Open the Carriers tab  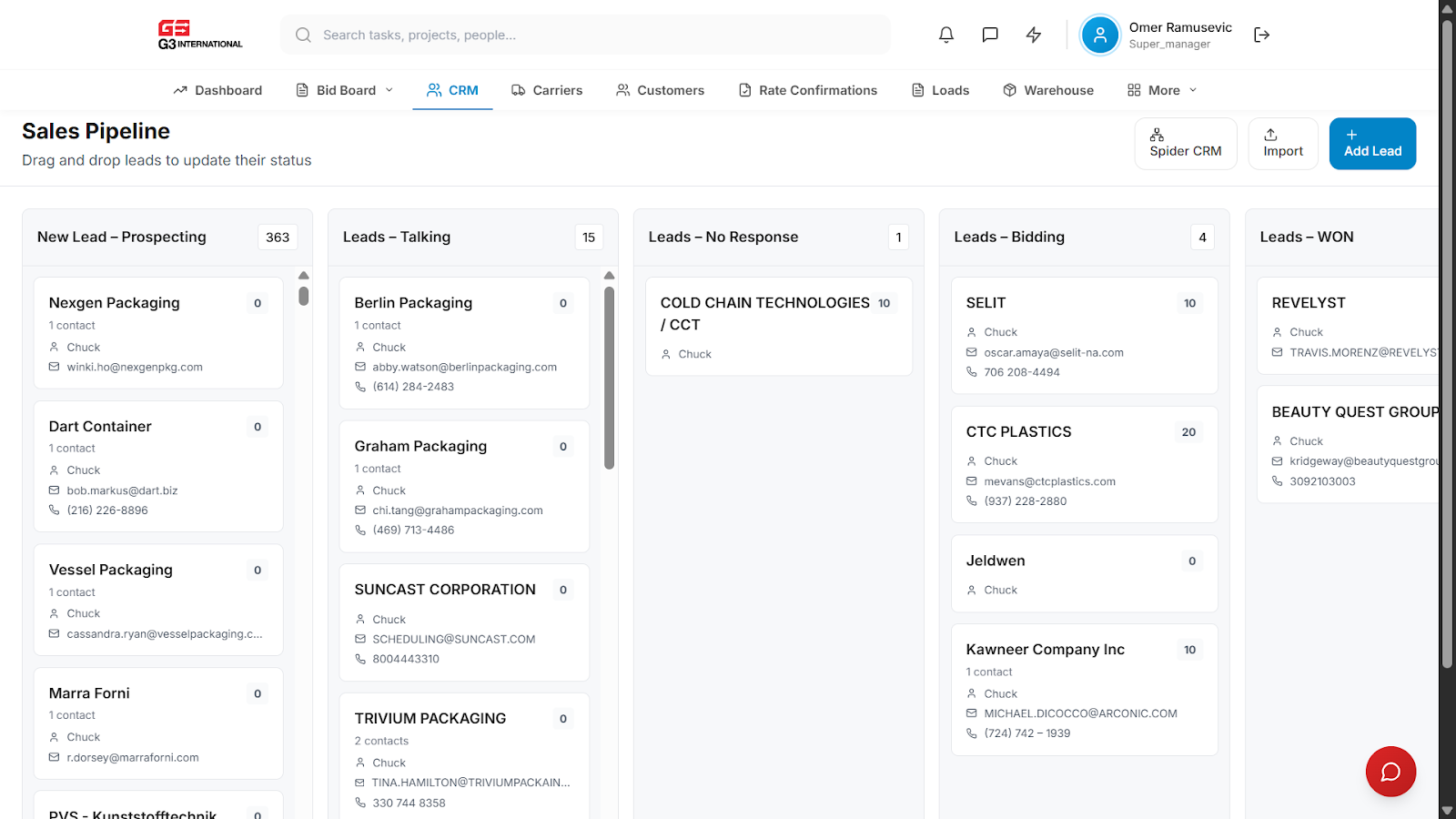point(547,90)
